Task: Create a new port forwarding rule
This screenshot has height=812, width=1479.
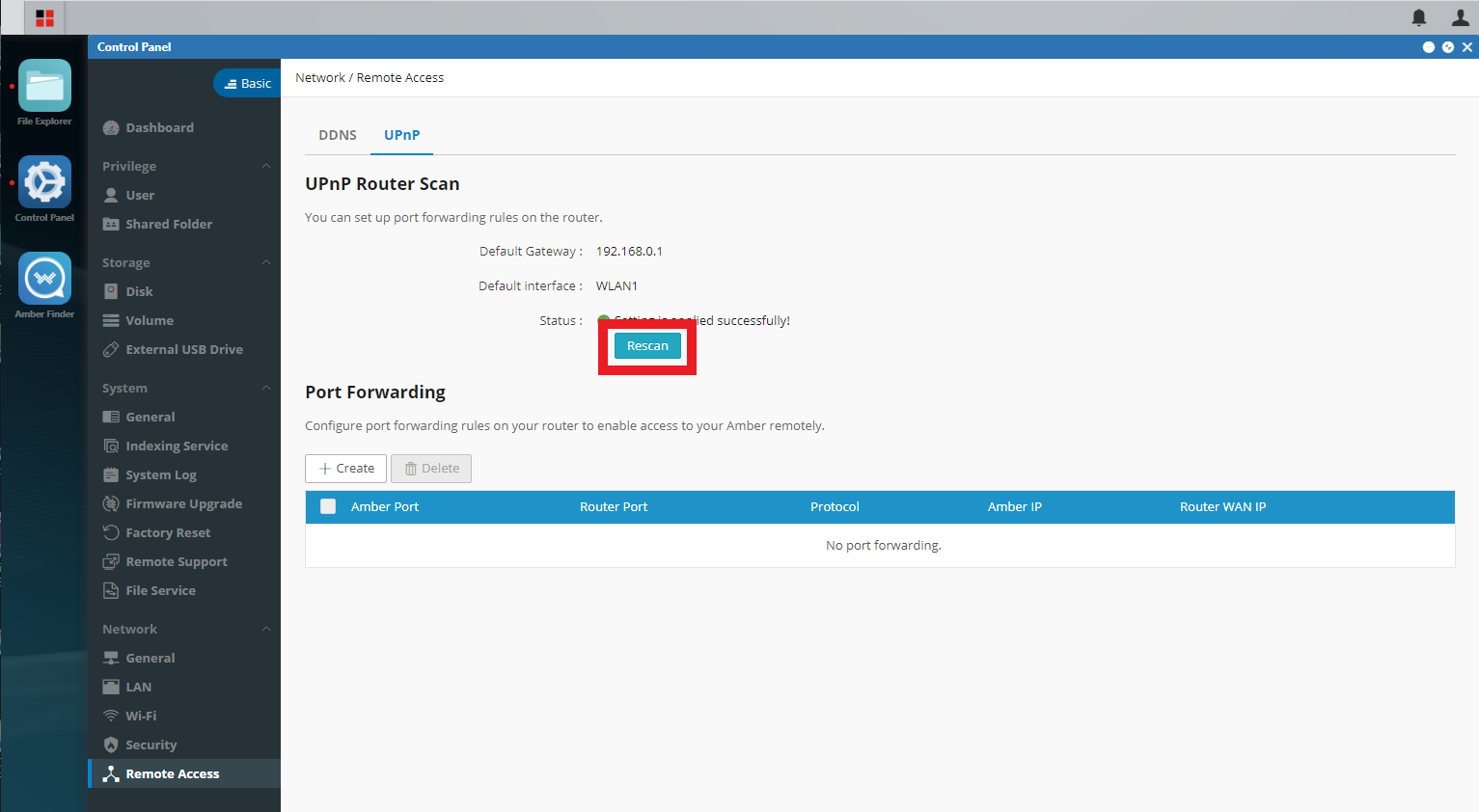Action: [345, 469]
